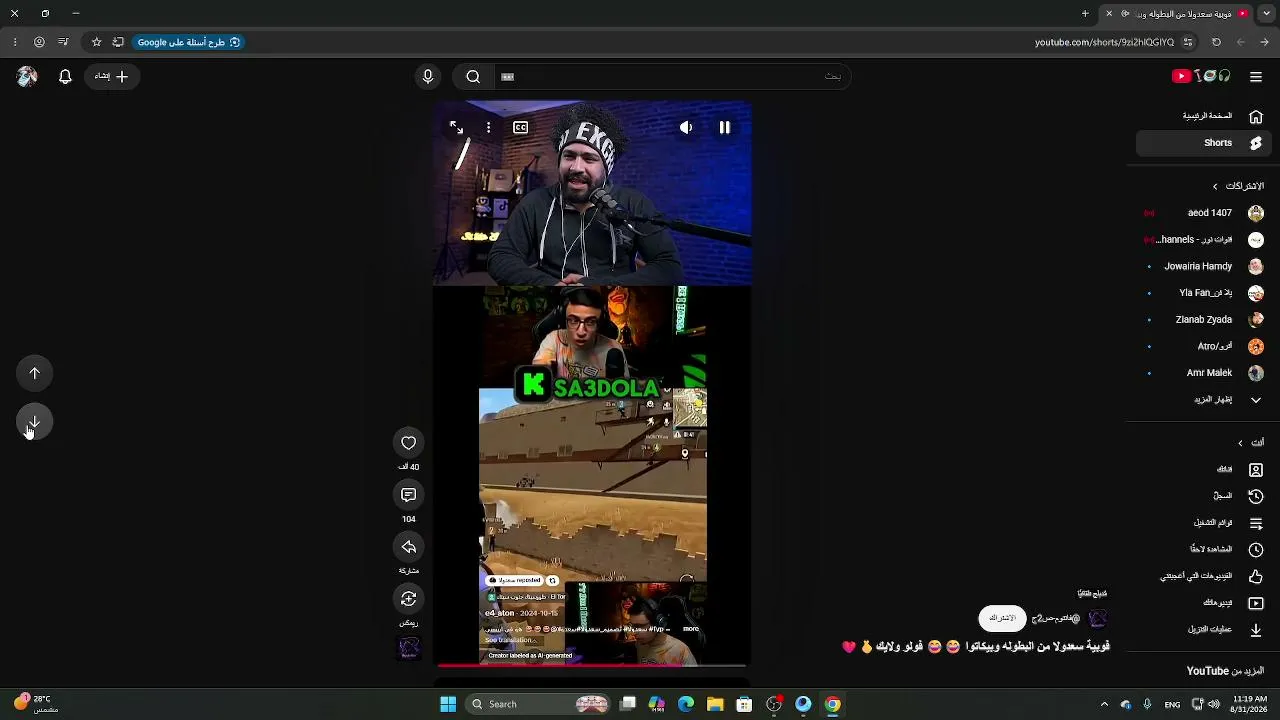This screenshot has height=720, width=1280.
Task: Reload the page in Chrome
Action: click(x=1216, y=42)
